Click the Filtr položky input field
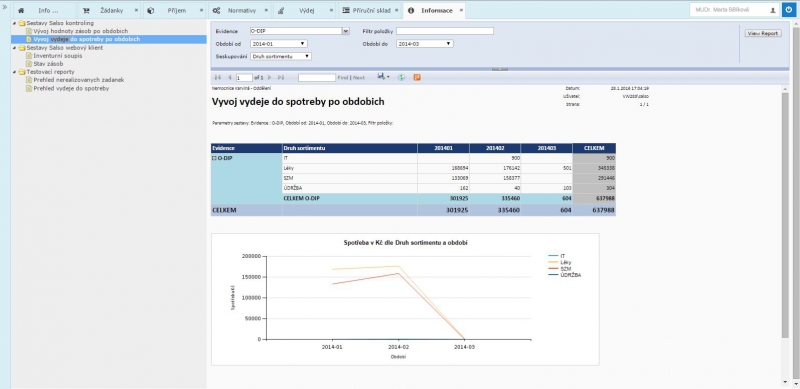Screen dimensions: 800x389 [445, 31]
